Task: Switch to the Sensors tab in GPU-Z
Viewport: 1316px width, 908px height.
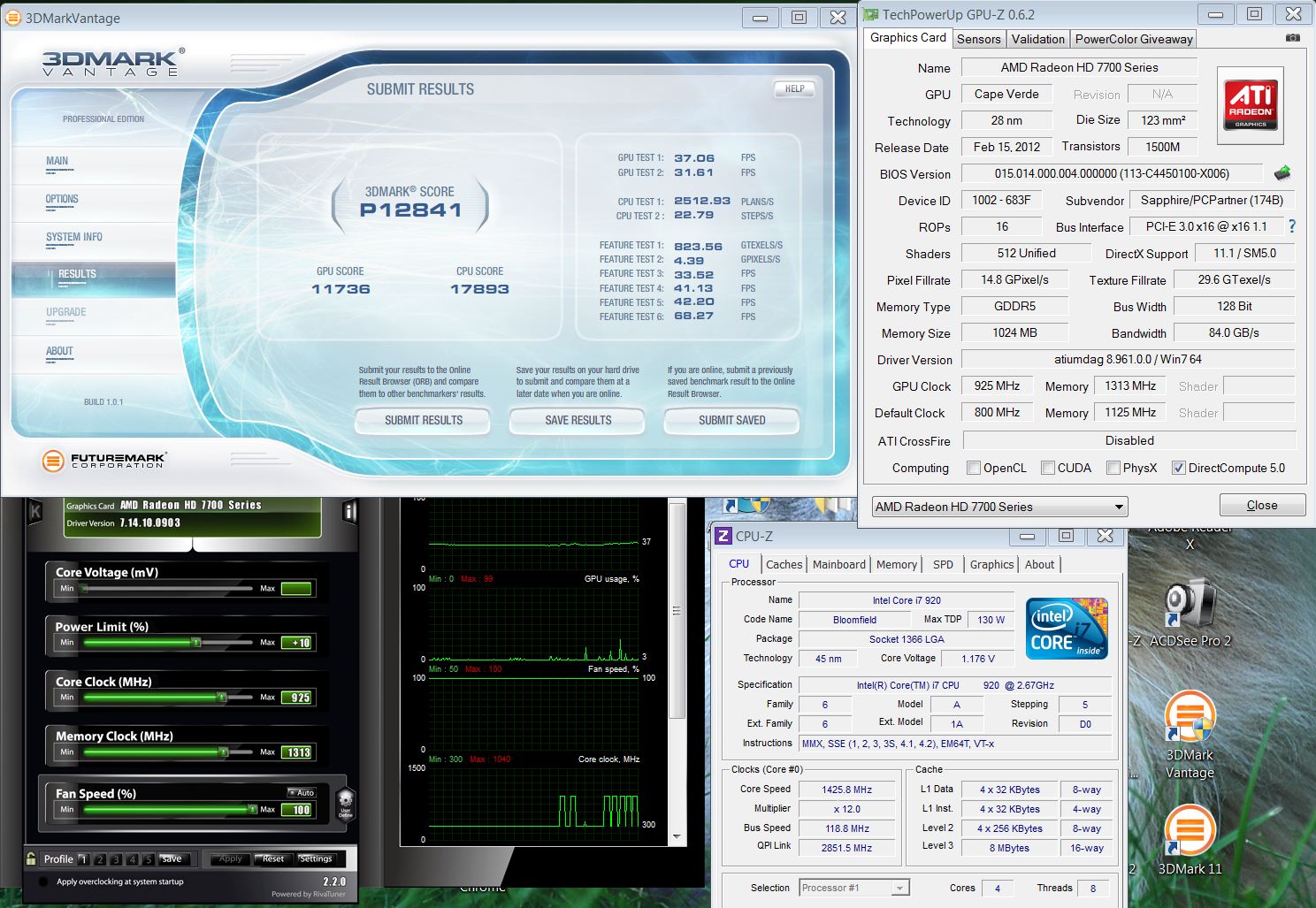Action: (978, 39)
